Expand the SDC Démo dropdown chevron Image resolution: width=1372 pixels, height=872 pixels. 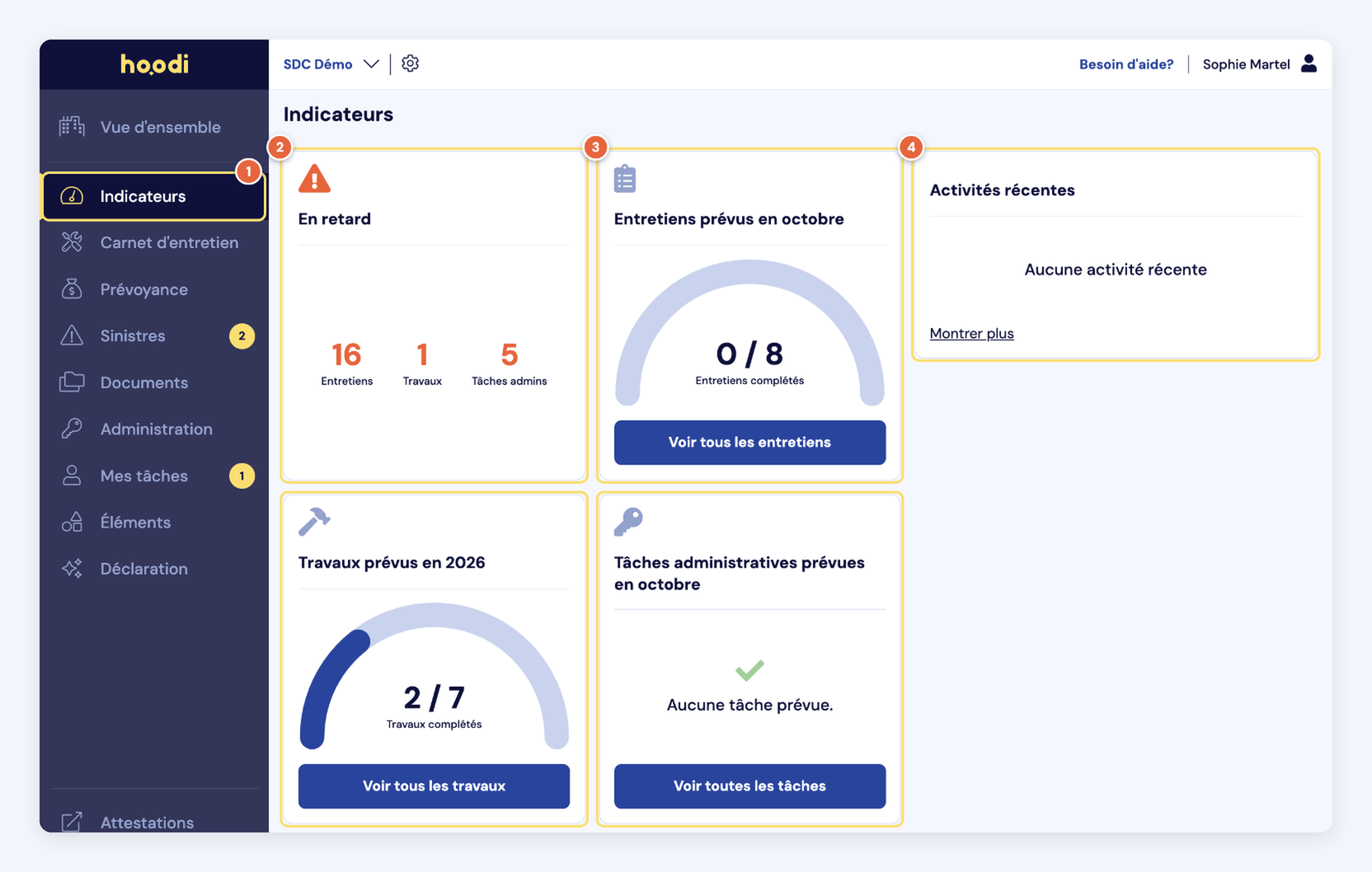[371, 64]
